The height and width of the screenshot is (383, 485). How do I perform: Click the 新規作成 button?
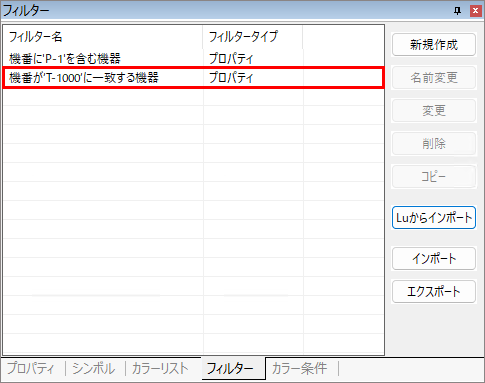434,44
